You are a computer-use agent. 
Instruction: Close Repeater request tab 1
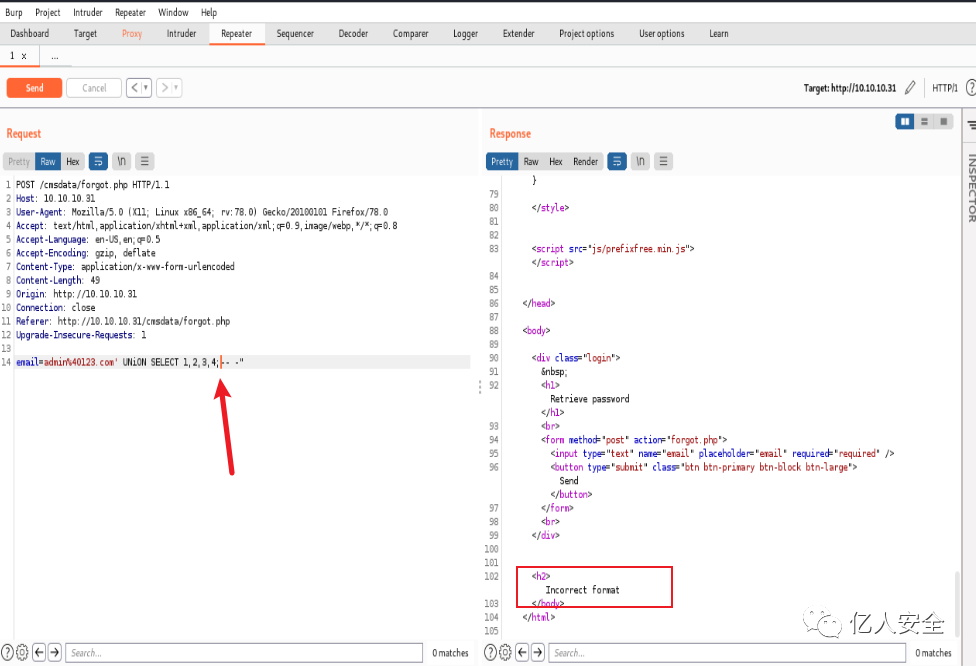point(24,56)
